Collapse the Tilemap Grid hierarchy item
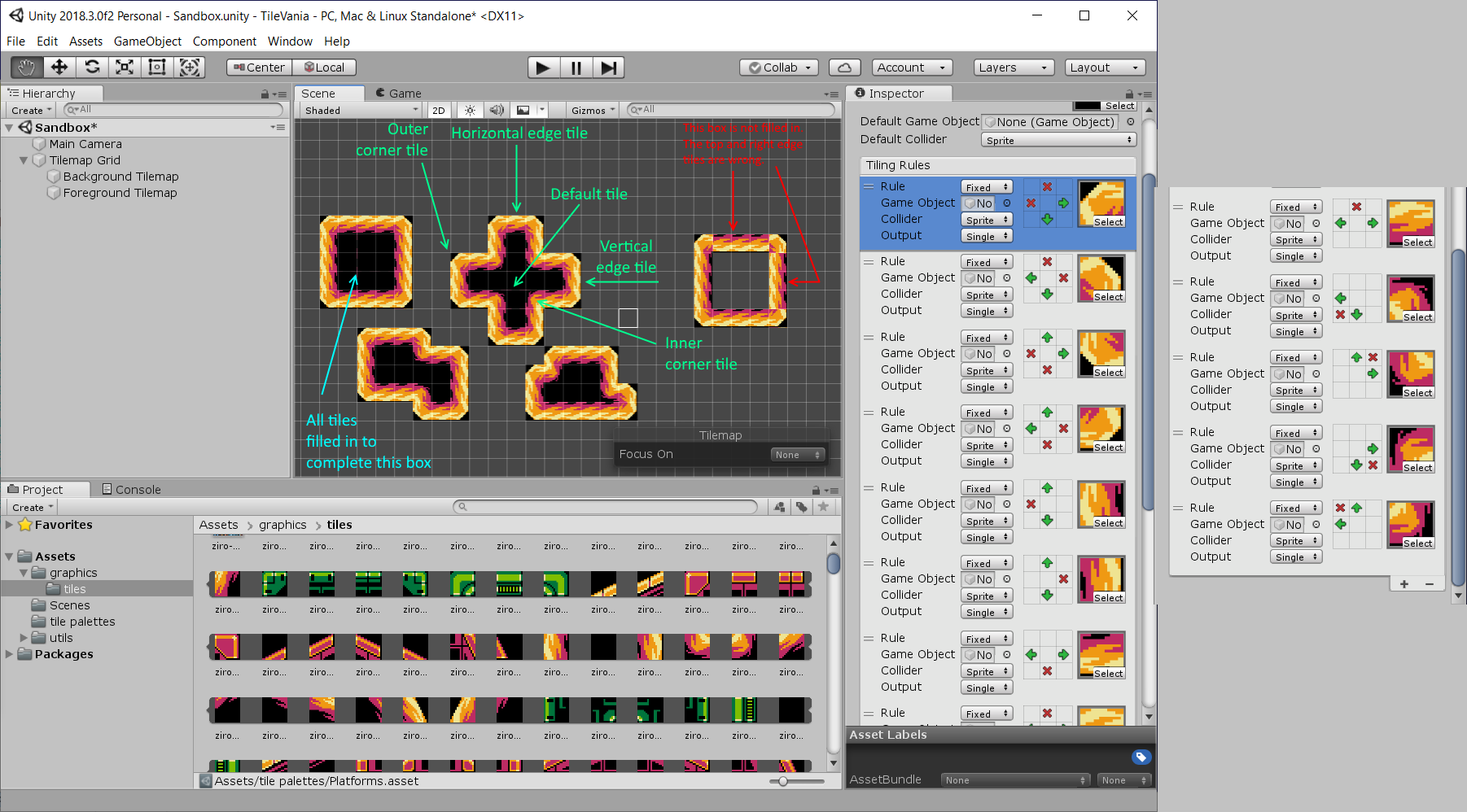1467x812 pixels. pos(24,160)
